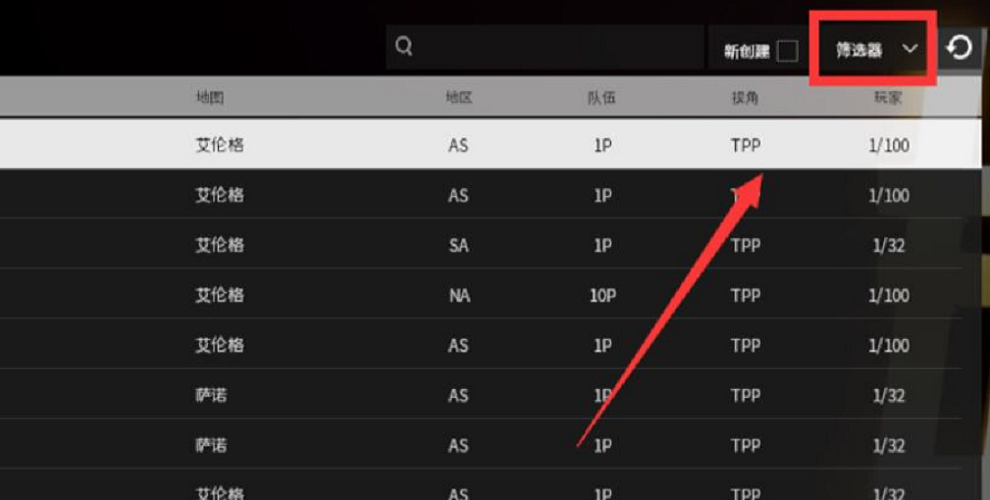Expand the filter chevron arrow
Image resolution: width=990 pixels, height=500 pixels.
909,49
